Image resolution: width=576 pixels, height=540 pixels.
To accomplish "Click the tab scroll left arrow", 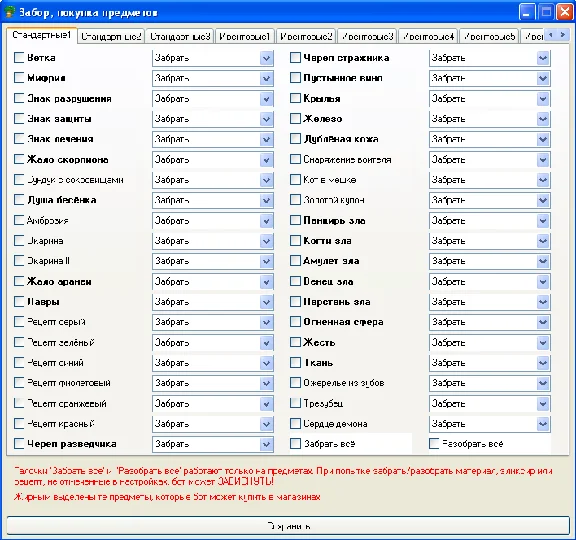I will point(550,35).
